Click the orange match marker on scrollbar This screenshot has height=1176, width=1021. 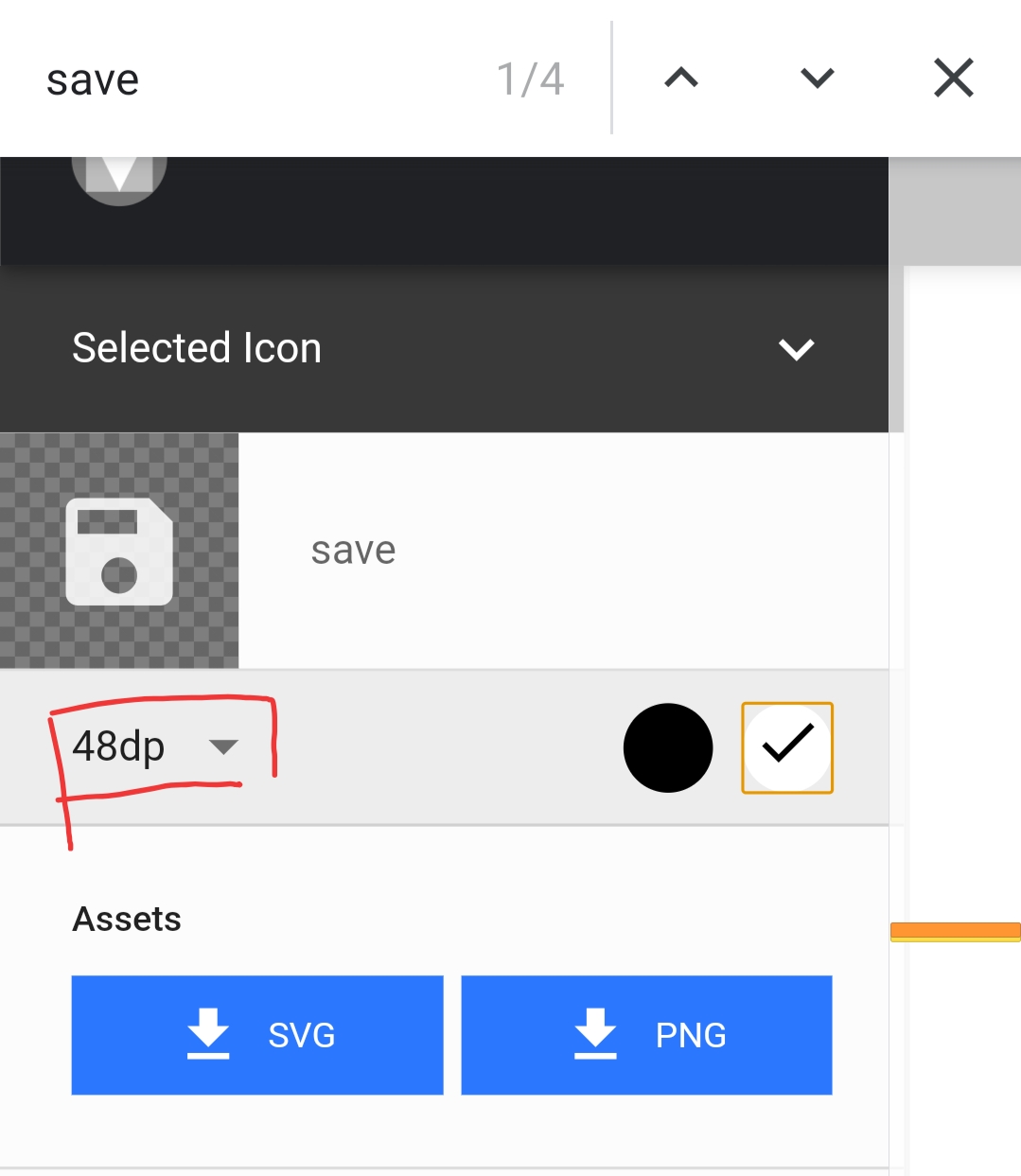click(955, 932)
